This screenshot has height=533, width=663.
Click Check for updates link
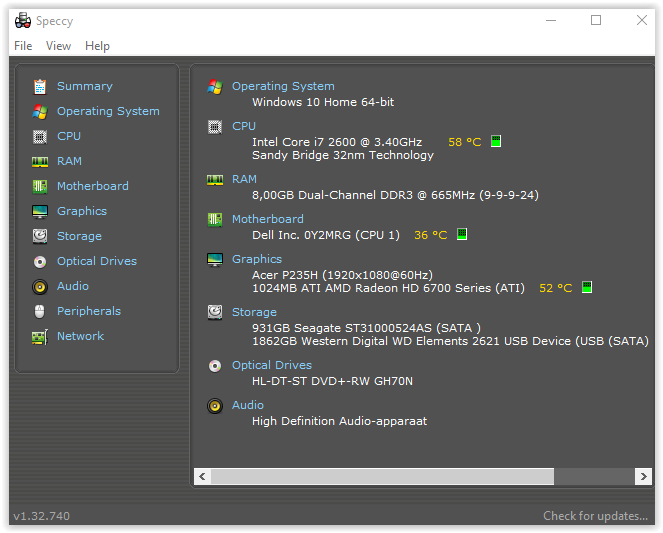[595, 516]
